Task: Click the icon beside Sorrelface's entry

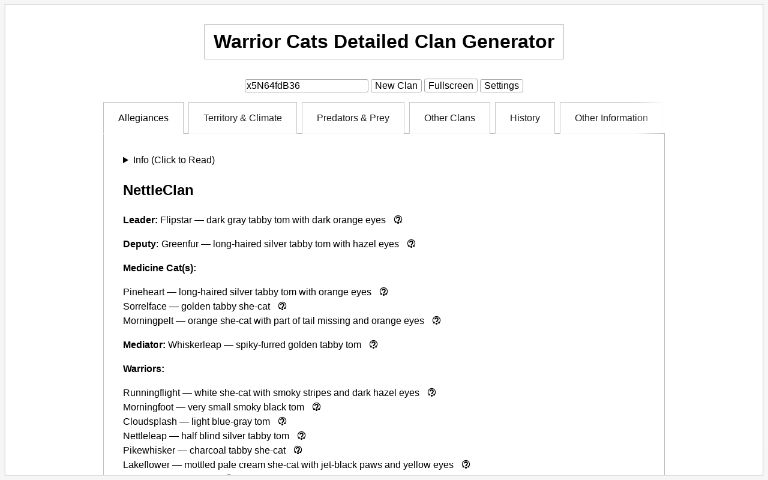Action: 282,307
